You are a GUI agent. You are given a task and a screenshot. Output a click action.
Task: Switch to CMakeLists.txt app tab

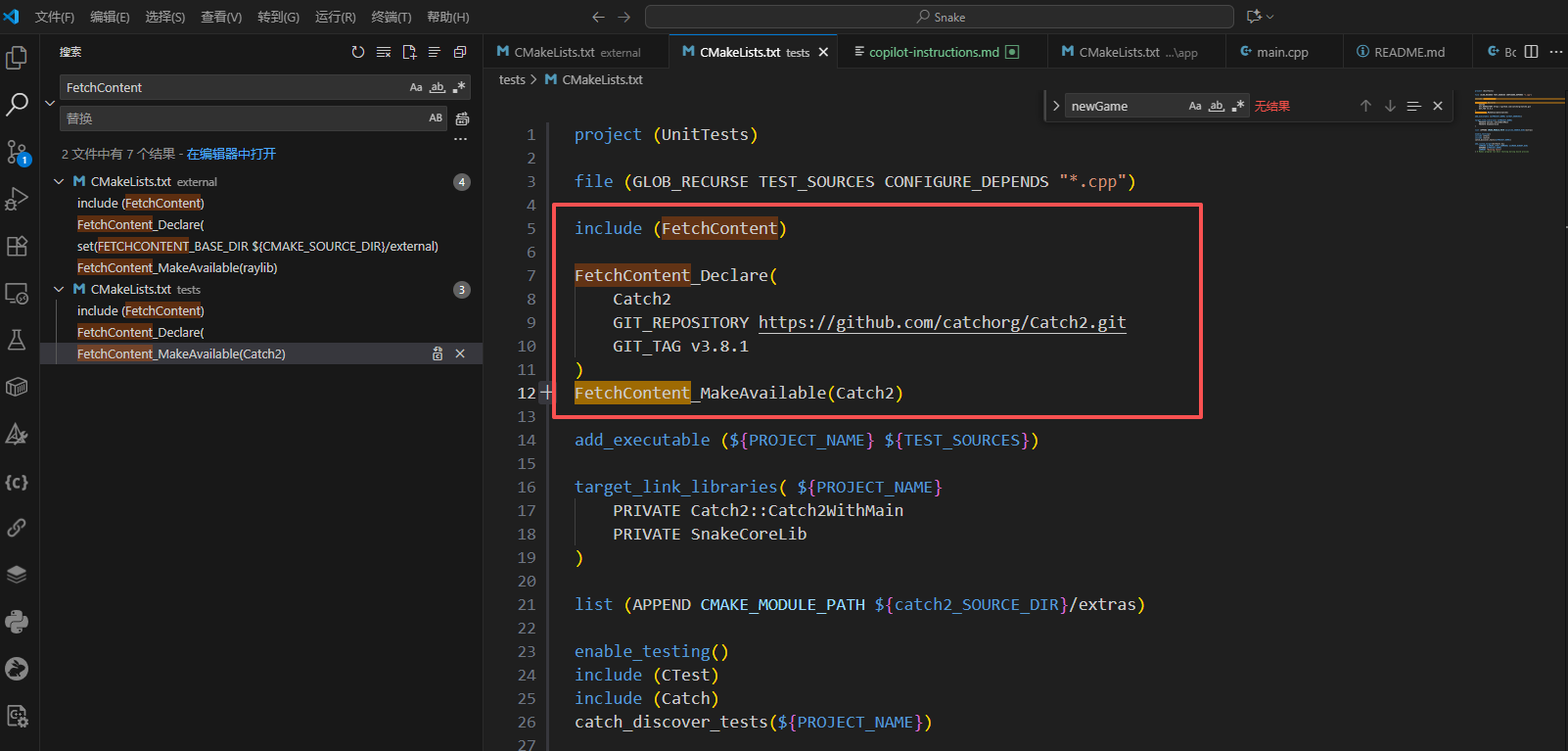click(x=1138, y=52)
